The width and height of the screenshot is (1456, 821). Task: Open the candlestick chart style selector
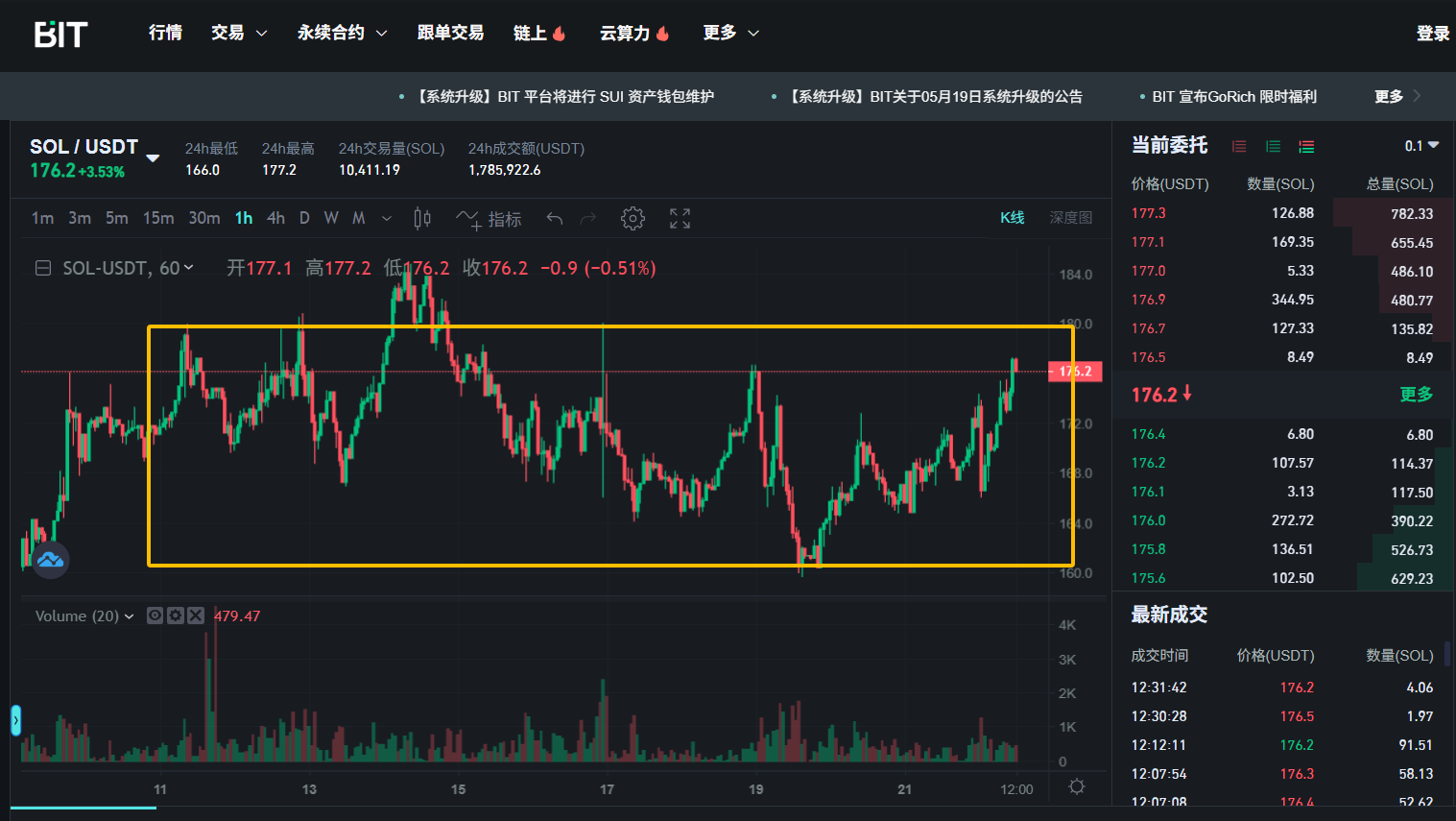pyautogui.click(x=422, y=219)
